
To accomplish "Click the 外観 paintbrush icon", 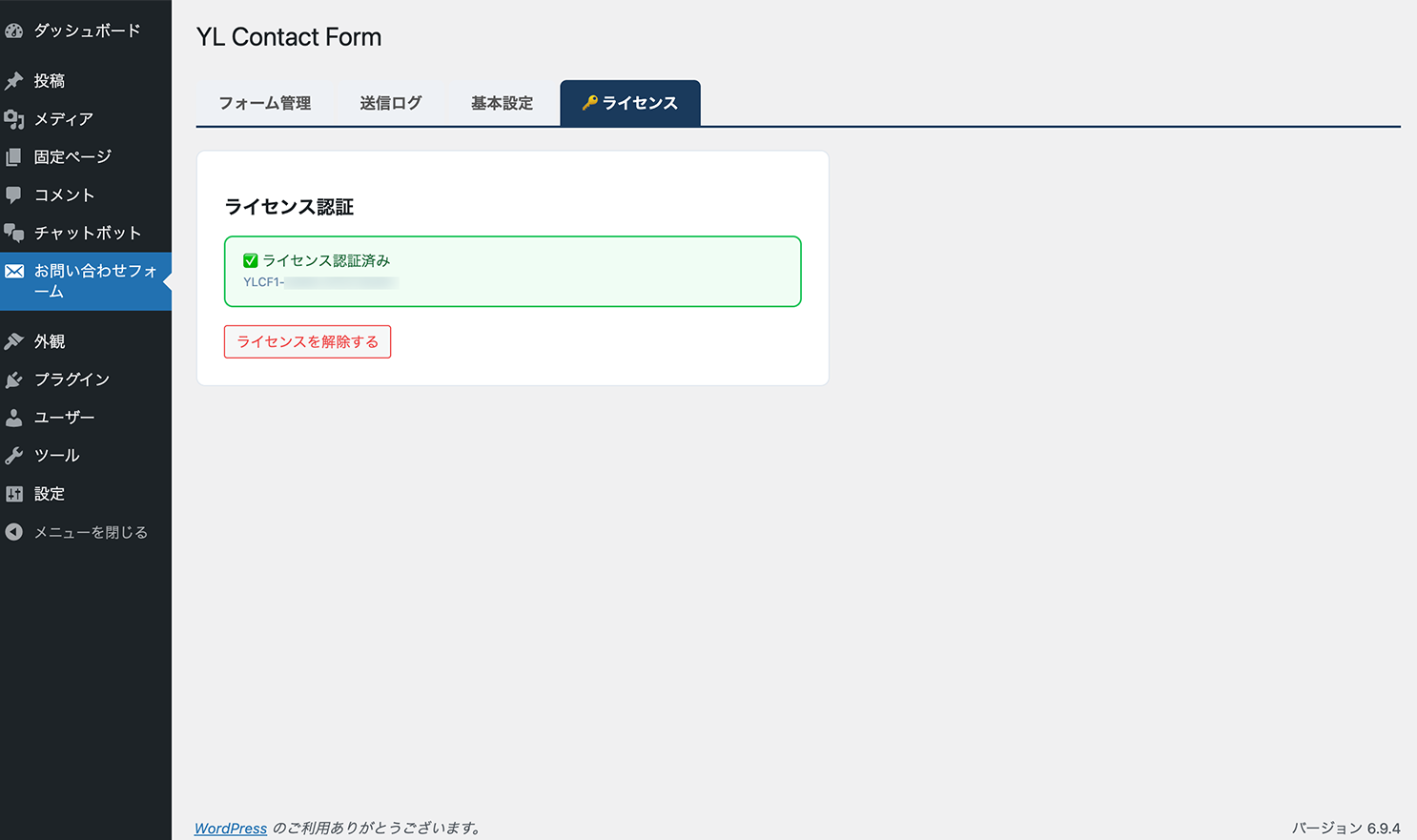I will pyautogui.click(x=14, y=341).
